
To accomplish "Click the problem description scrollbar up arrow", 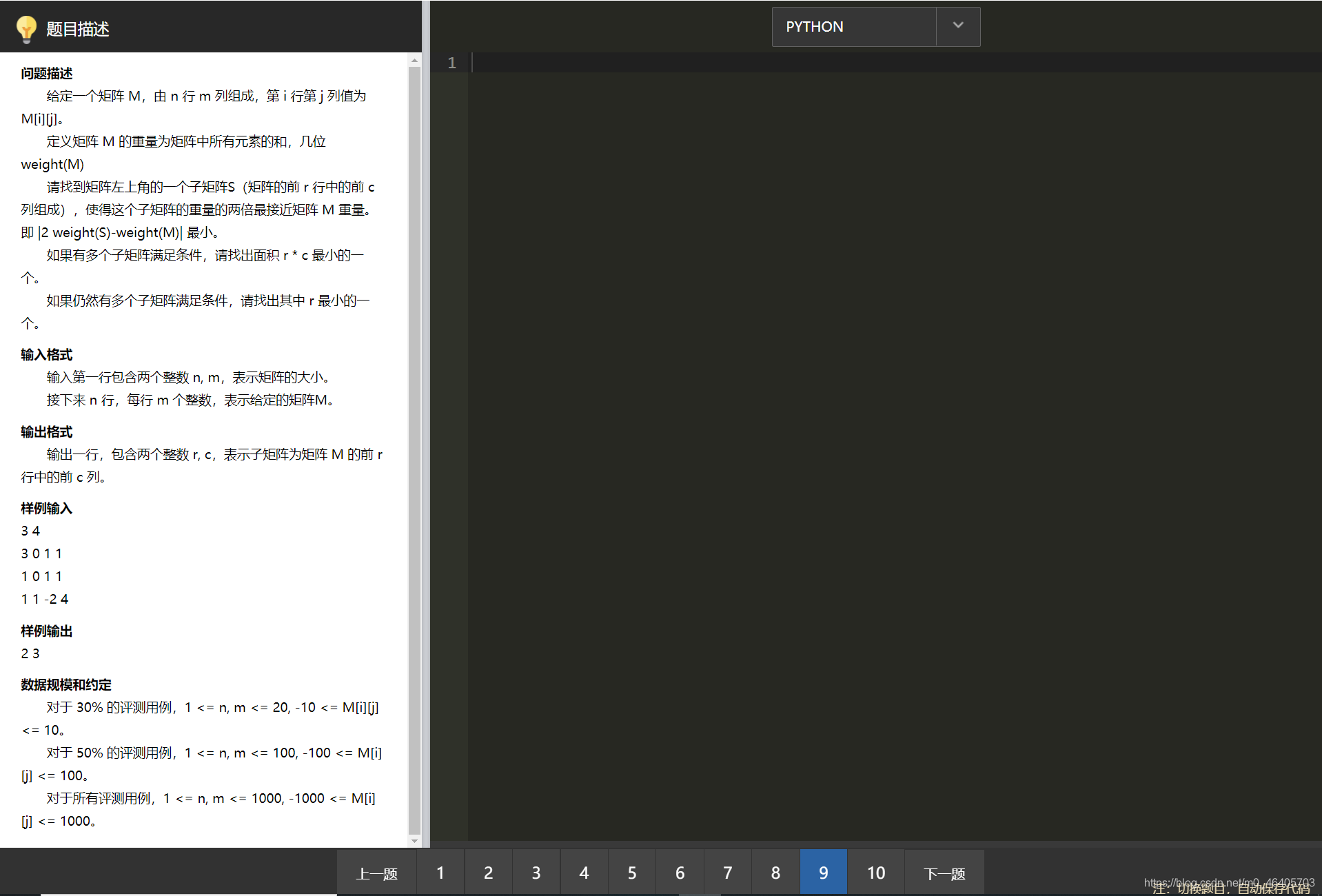I will click(x=414, y=61).
